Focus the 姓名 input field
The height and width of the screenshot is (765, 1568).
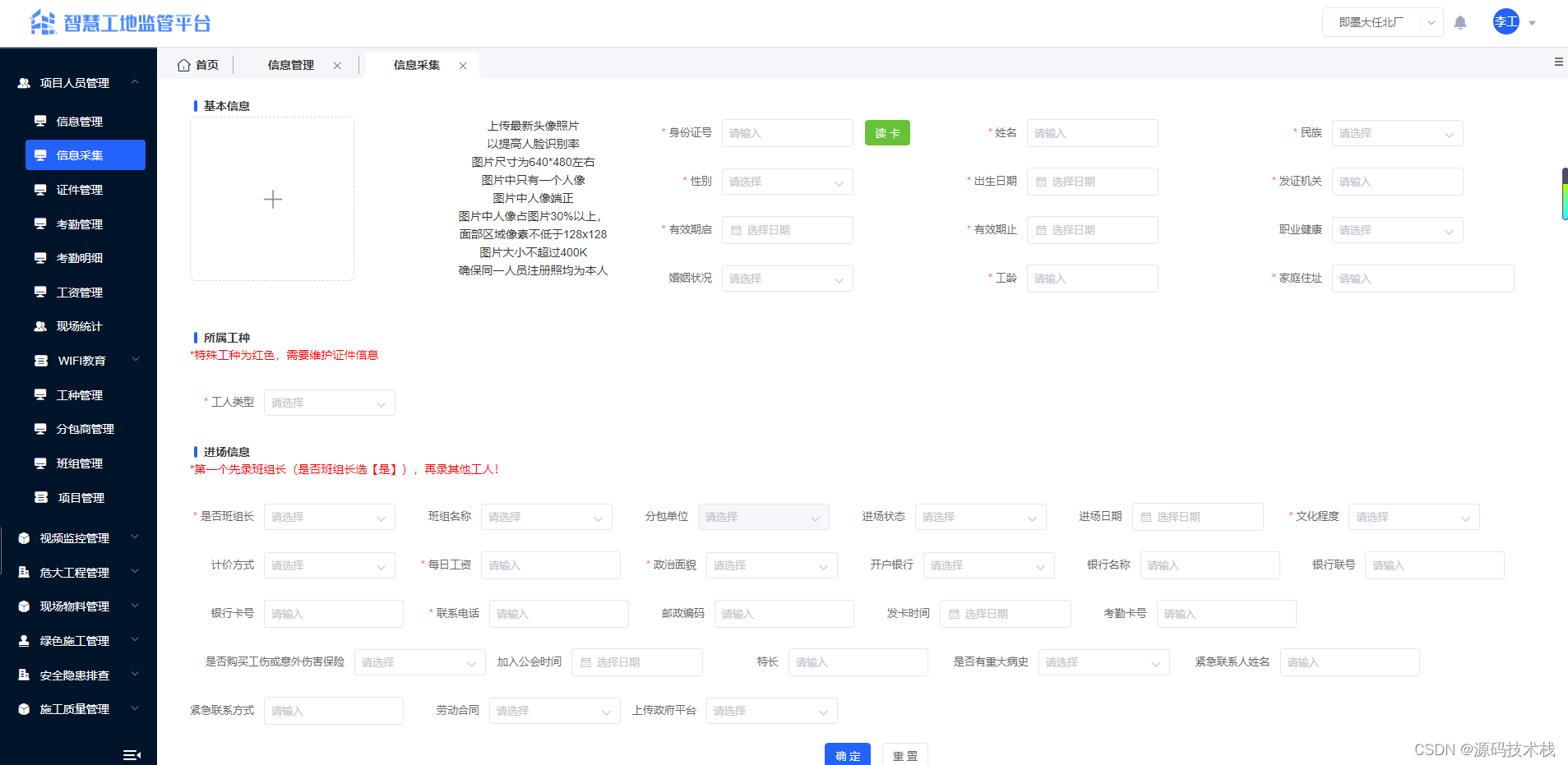1093,133
